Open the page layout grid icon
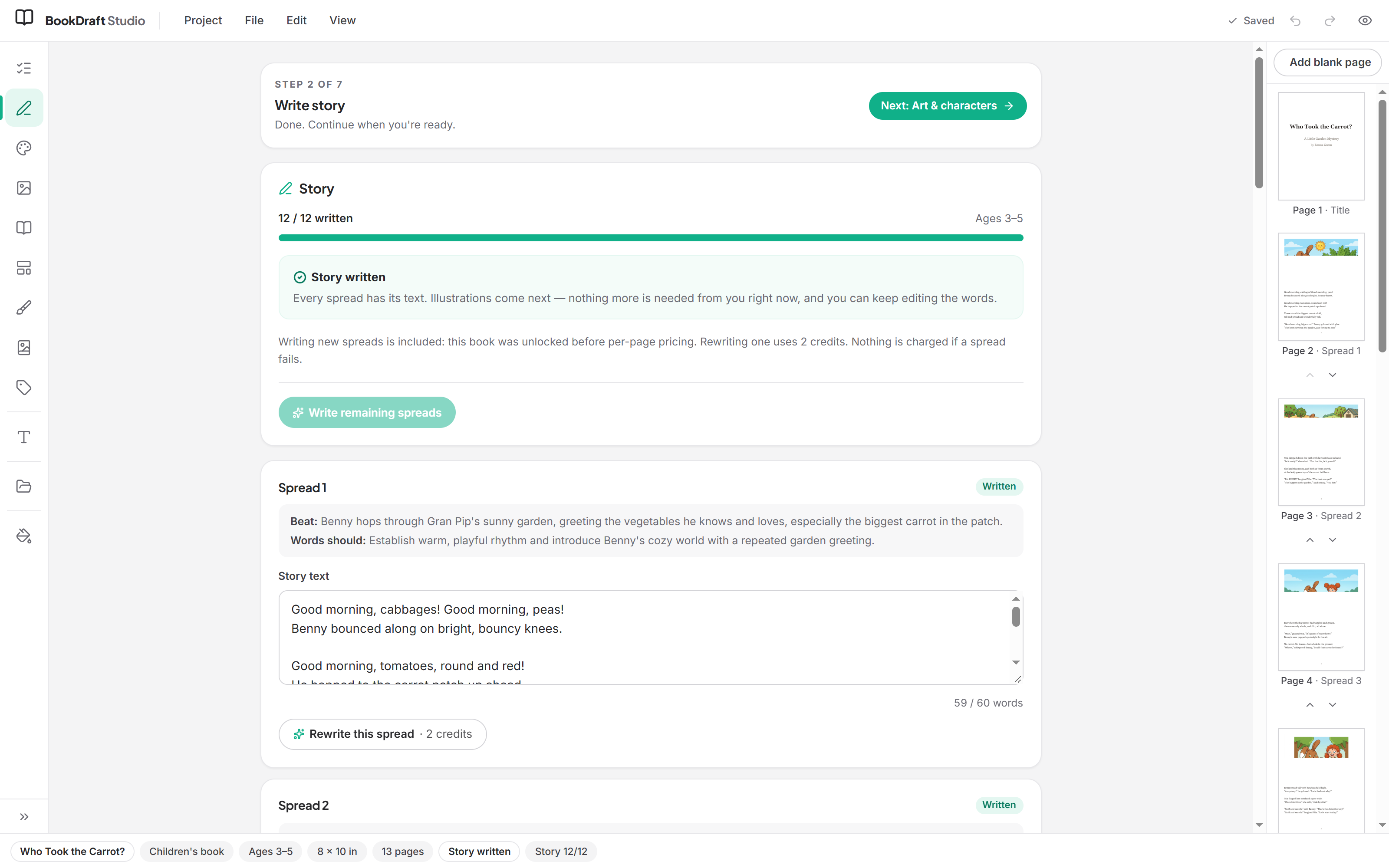Viewport: 1389px width, 868px height. (23, 267)
